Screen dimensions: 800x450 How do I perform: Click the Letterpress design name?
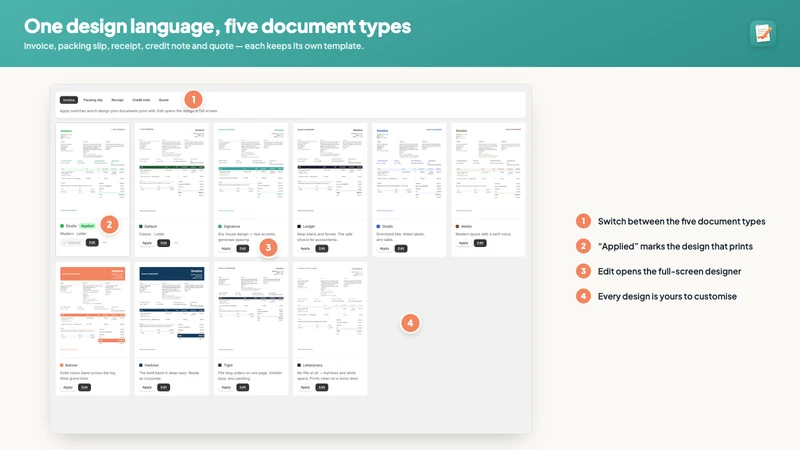[312, 365]
